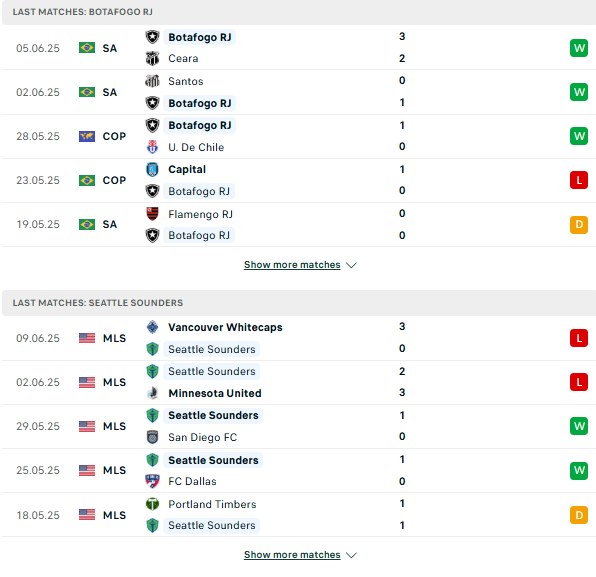Viewport: 596px width, 577px height.
Task: Click the Brazil flag on 05.06.25 row
Action: [87, 48]
